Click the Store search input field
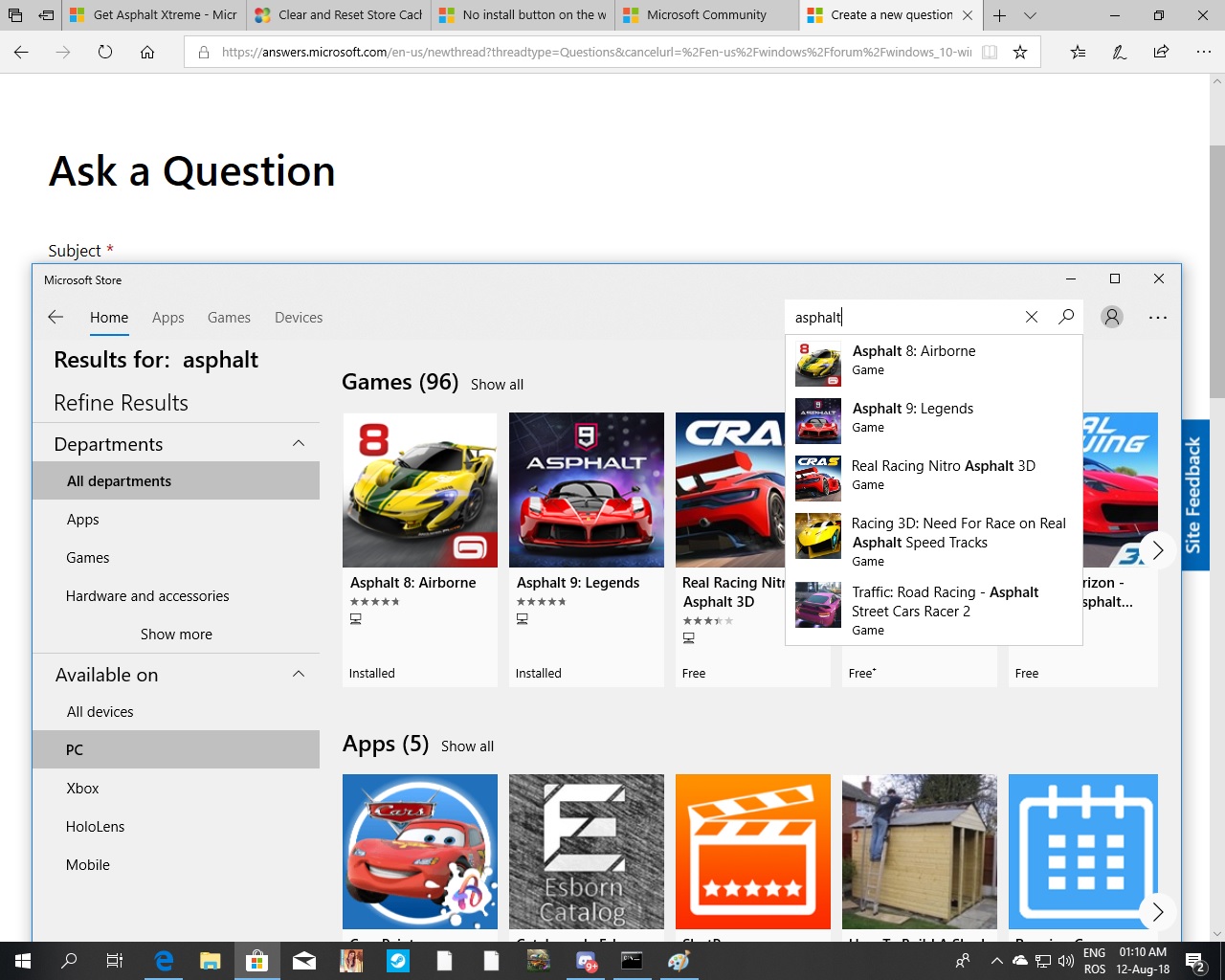1225x980 pixels. pyautogui.click(x=904, y=317)
